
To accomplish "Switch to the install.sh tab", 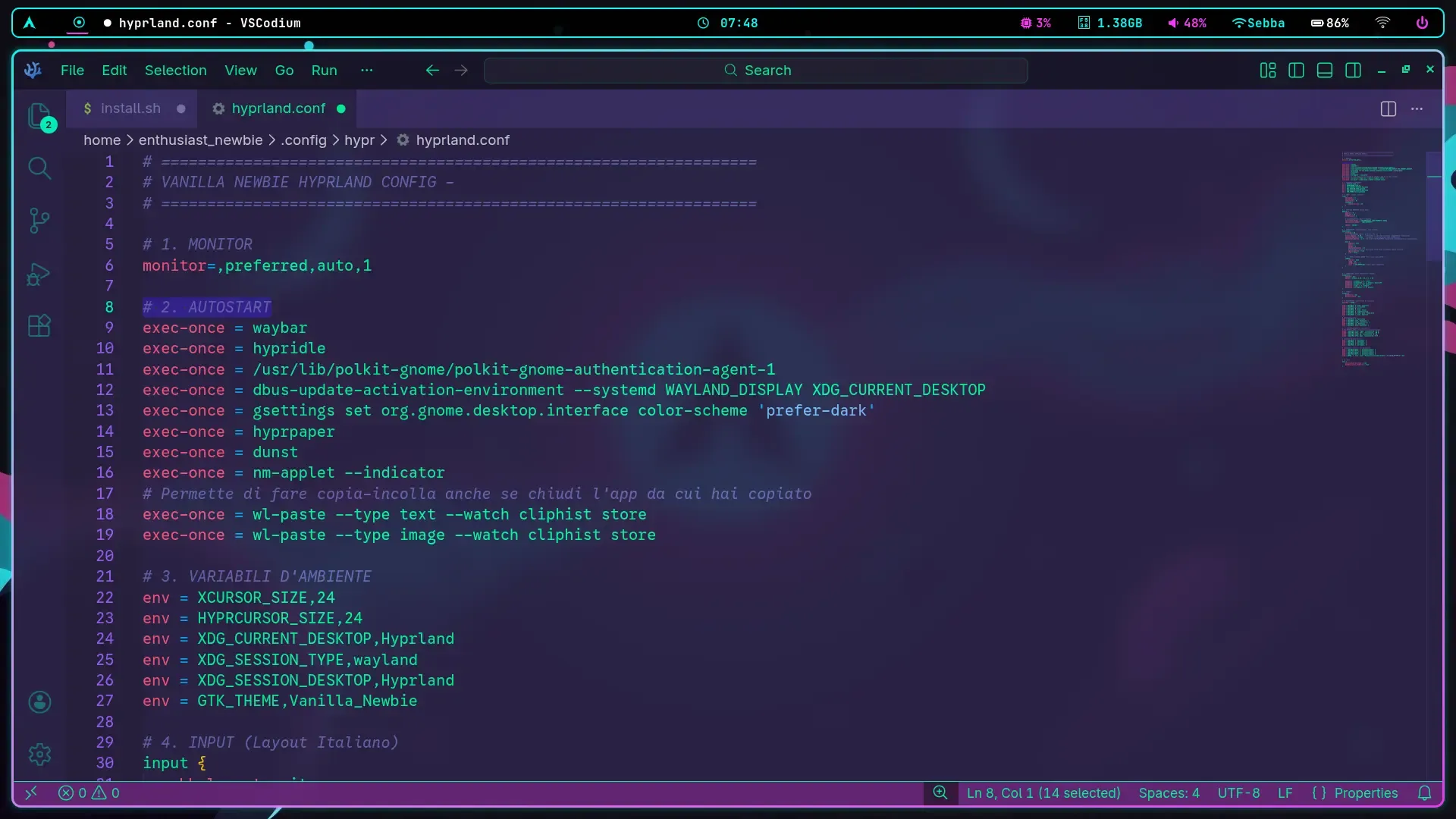I will coord(130,108).
